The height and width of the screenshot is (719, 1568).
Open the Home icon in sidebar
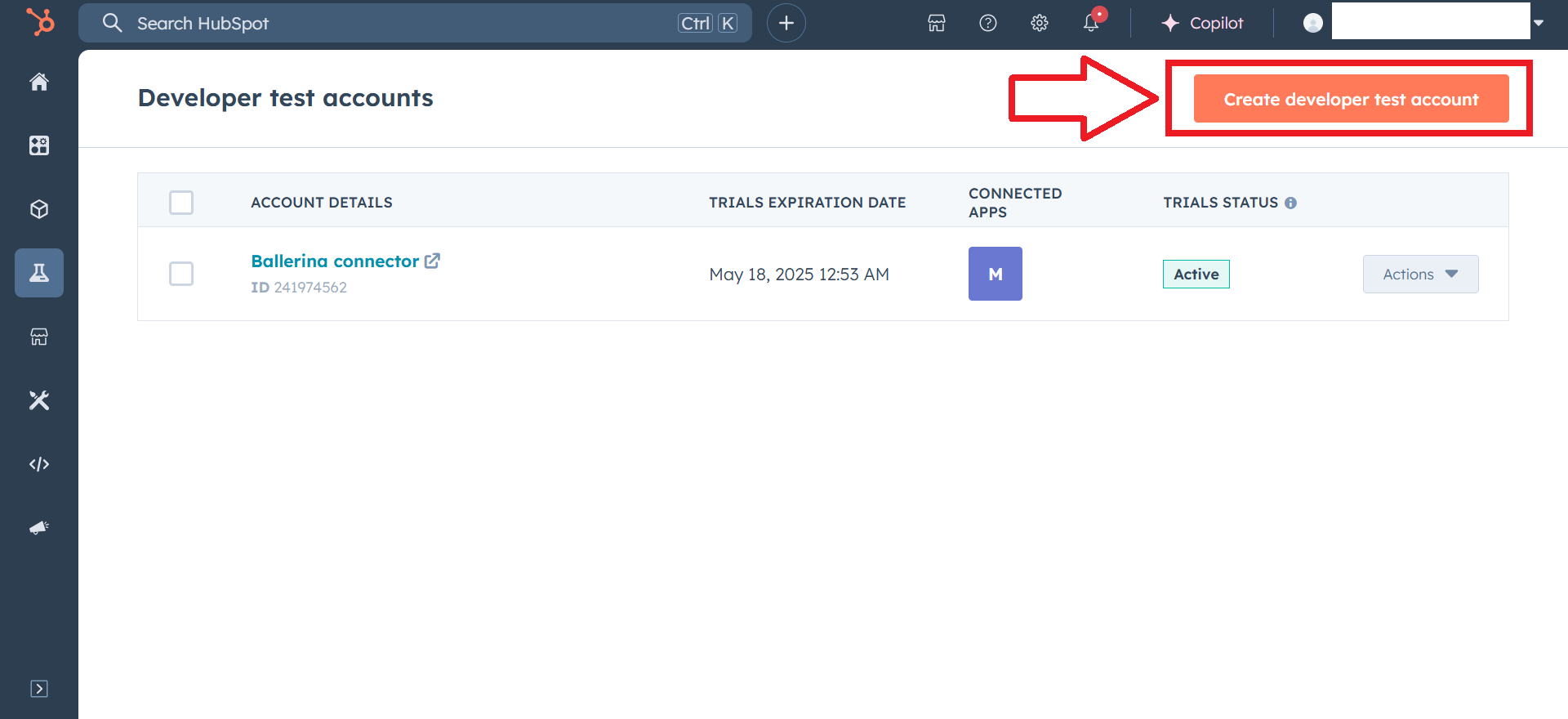[39, 82]
